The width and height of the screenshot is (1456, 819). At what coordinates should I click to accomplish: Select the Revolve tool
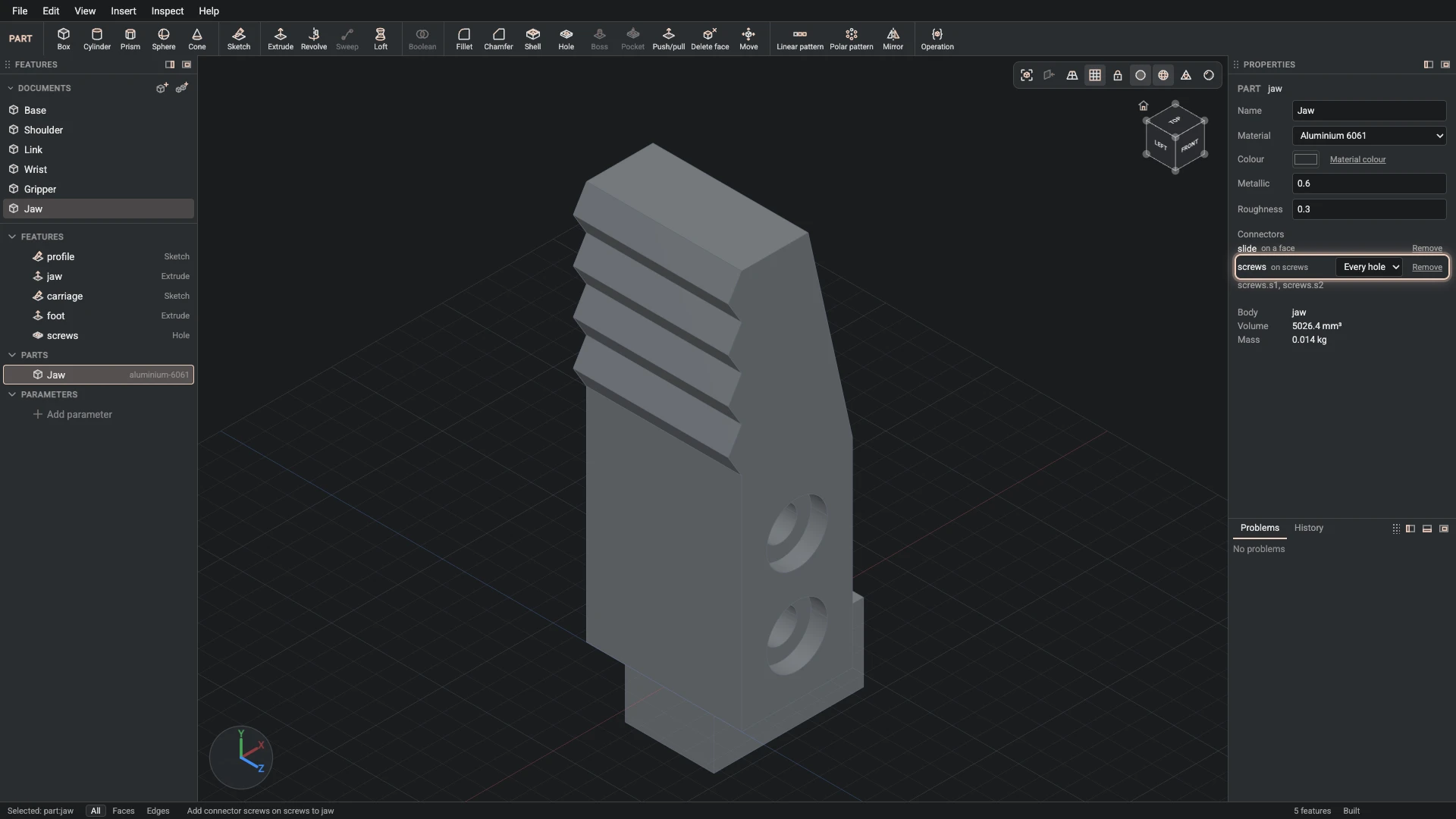pos(314,39)
